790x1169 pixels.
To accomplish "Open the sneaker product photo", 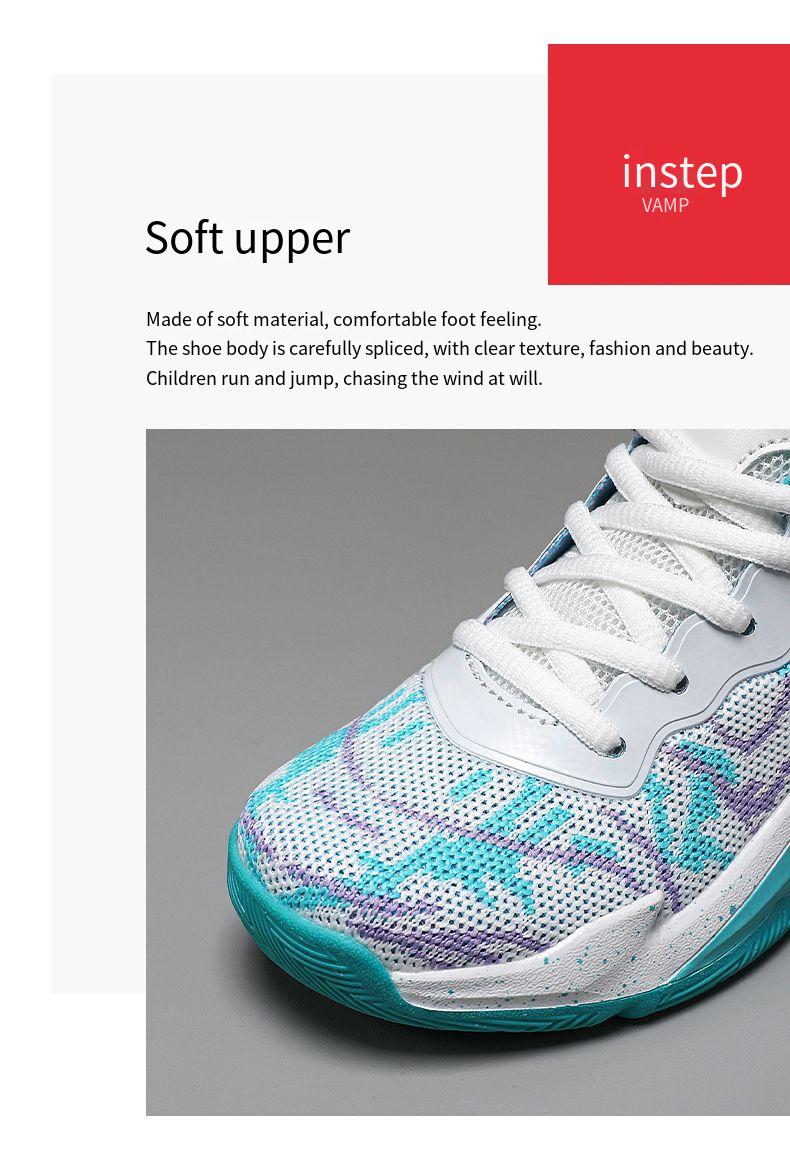I will click(468, 772).
